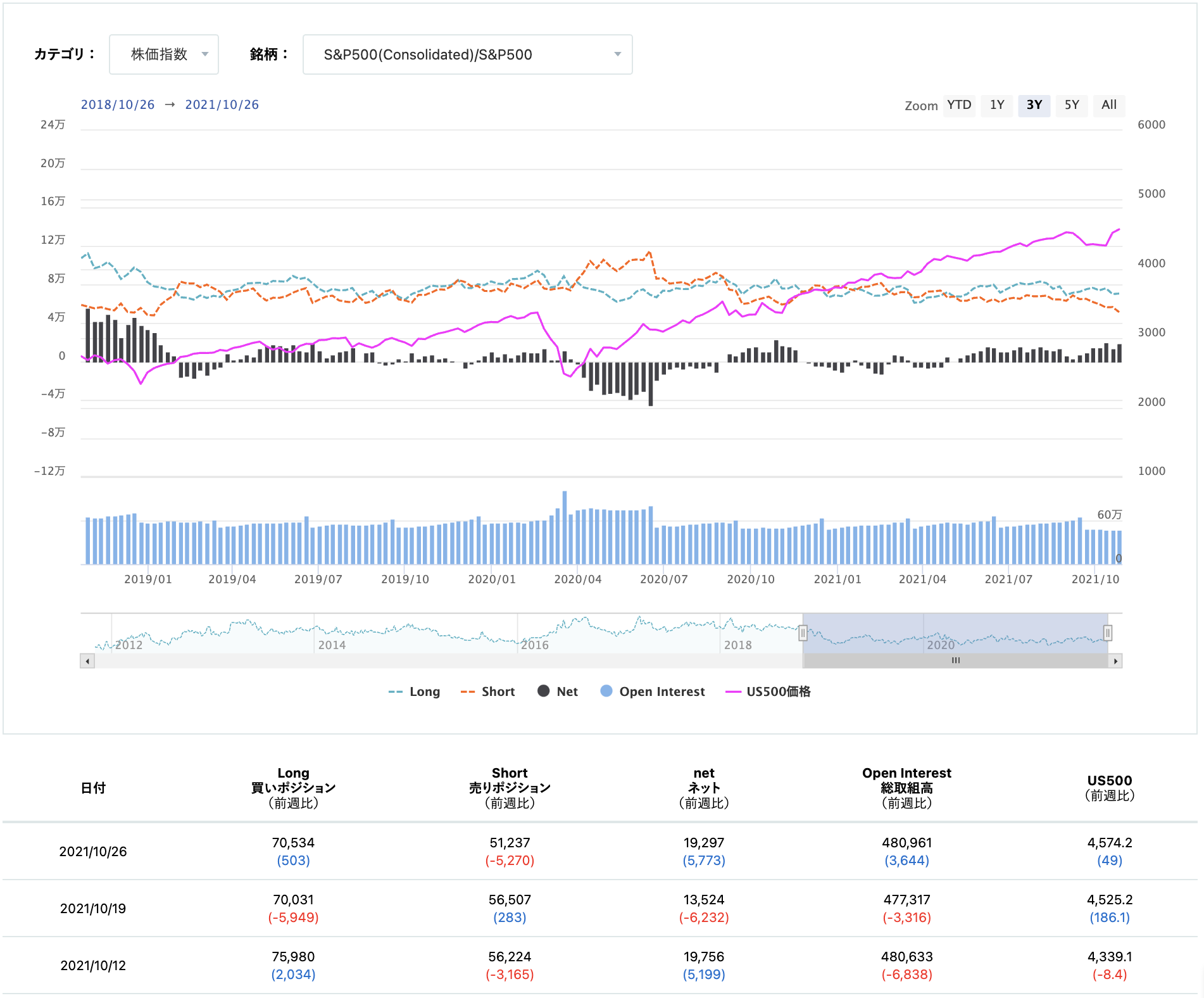Image resolution: width=1204 pixels, height=998 pixels.
Task: Click the date cell 2021/10/12
Action: tap(93, 966)
